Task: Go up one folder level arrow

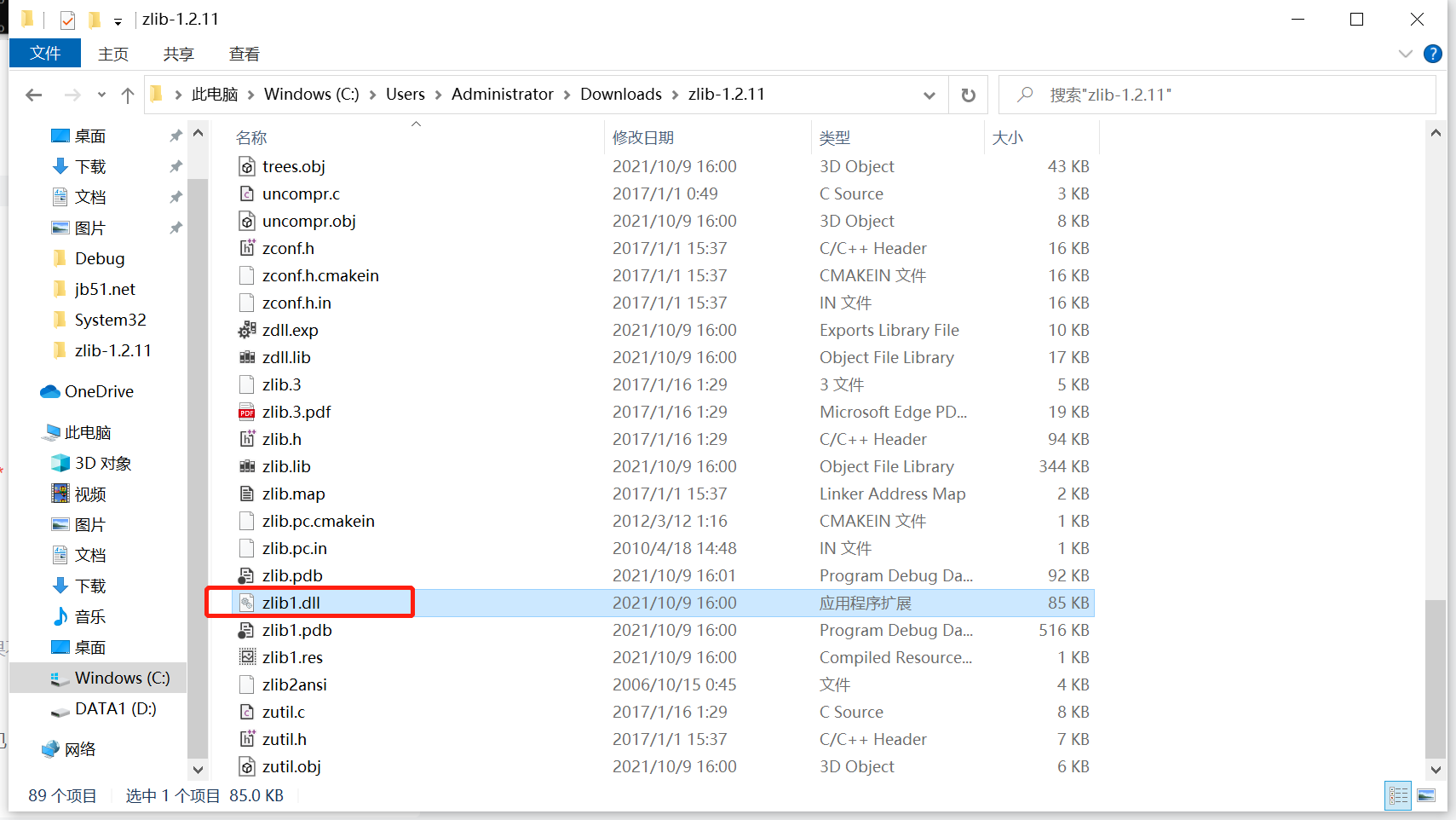Action: tap(128, 95)
